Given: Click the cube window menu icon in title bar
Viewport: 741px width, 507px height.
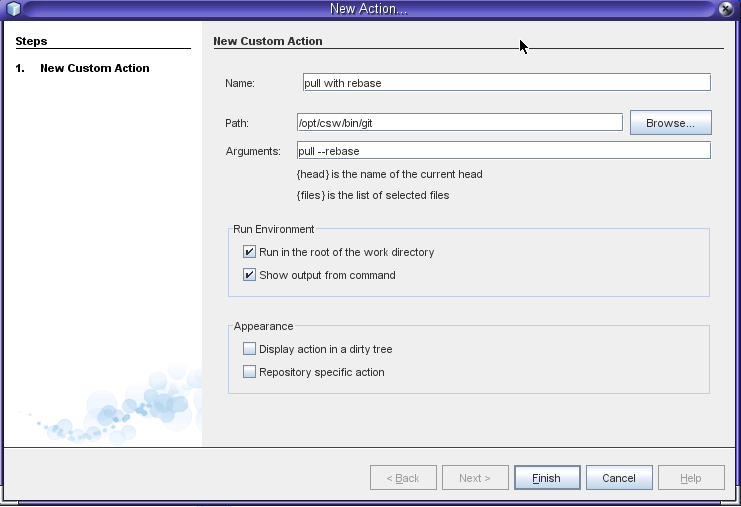Looking at the screenshot, I should coord(13,9).
